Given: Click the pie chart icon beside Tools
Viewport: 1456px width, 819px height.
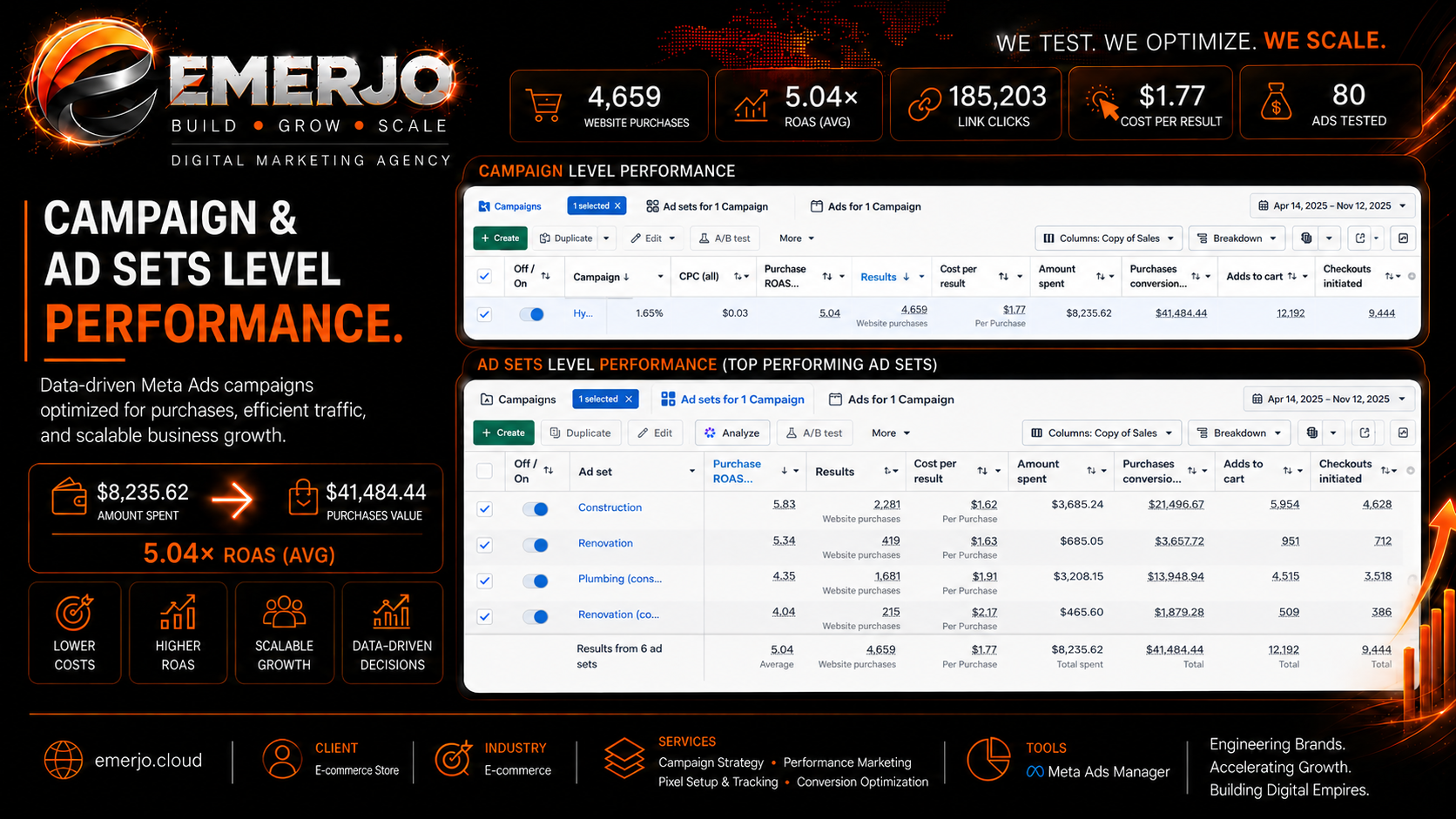Looking at the screenshot, I should pyautogui.click(x=988, y=759).
